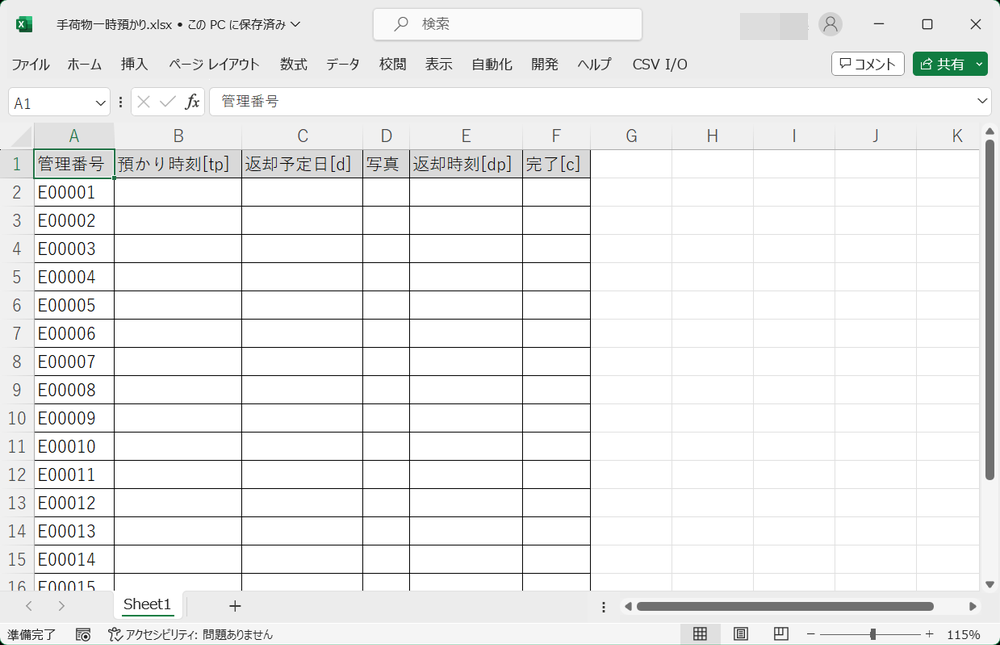Expand the Name Box dropdown arrow
The width and height of the screenshot is (1000, 645).
click(x=100, y=103)
